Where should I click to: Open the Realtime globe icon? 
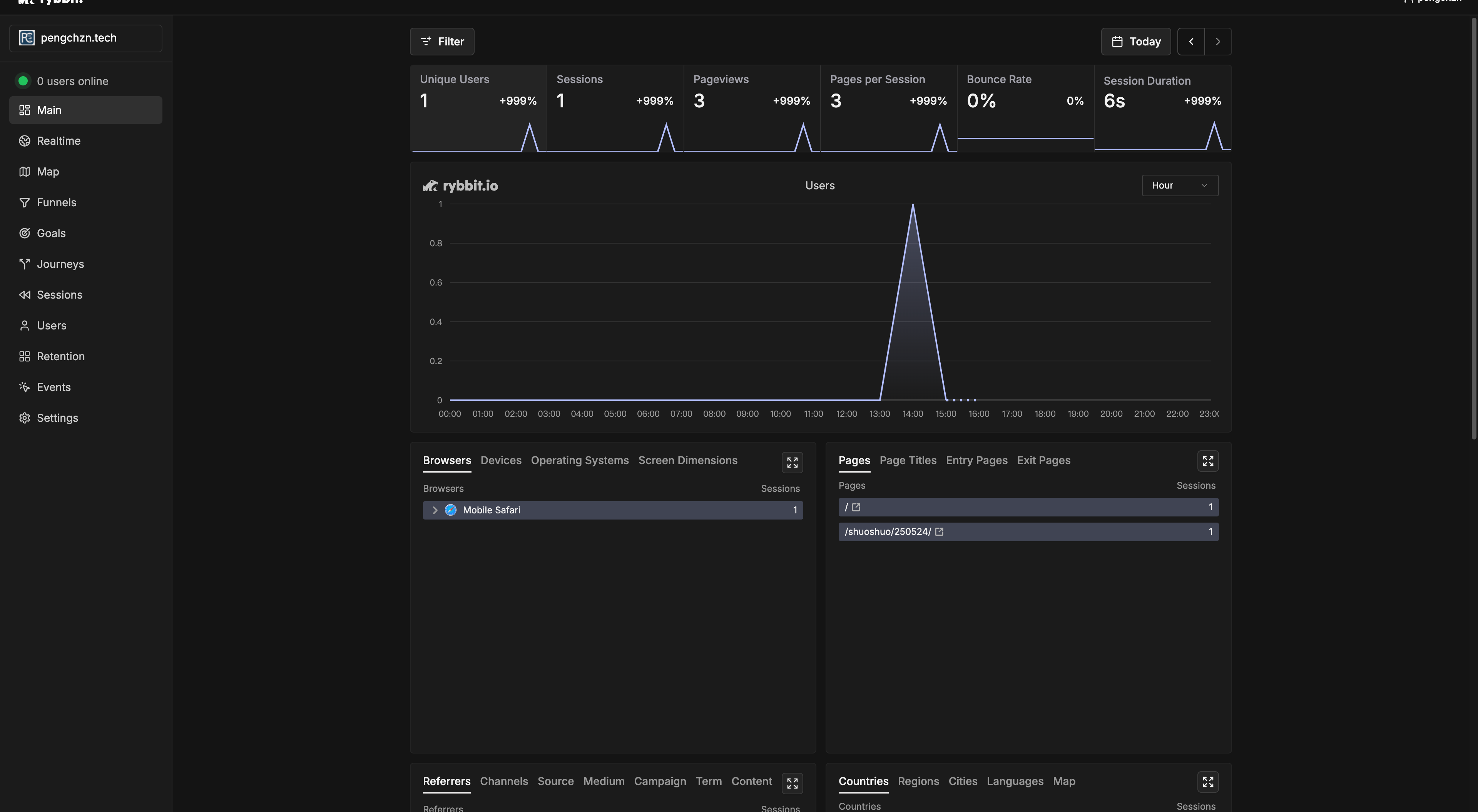click(x=24, y=141)
